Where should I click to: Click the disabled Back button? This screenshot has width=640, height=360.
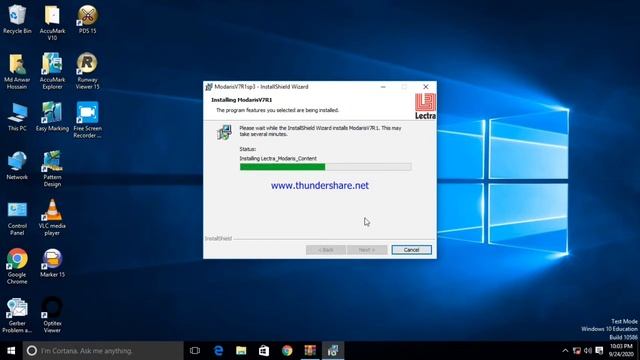pyautogui.click(x=326, y=250)
